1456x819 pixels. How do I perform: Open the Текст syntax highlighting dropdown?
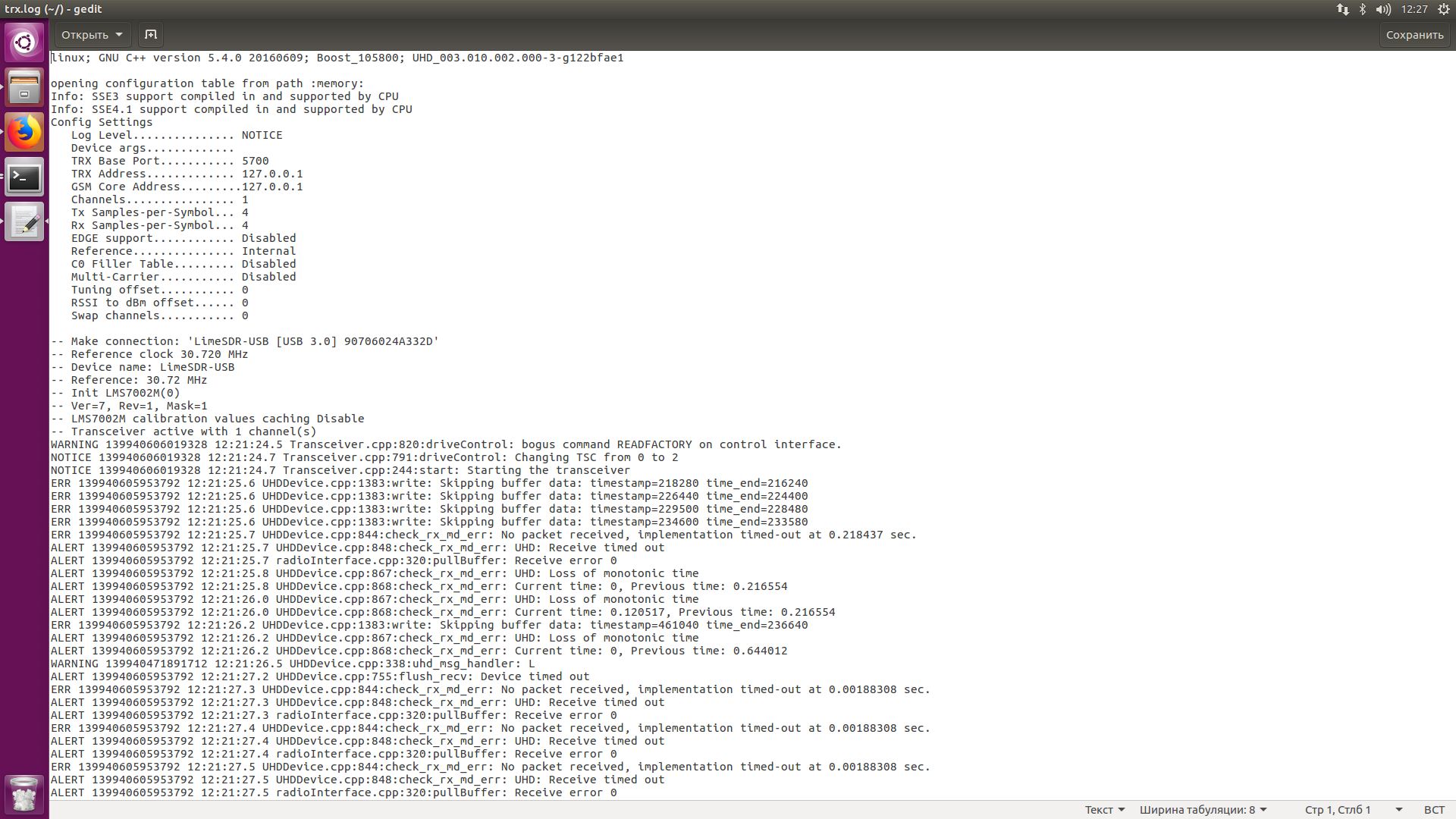[1104, 810]
